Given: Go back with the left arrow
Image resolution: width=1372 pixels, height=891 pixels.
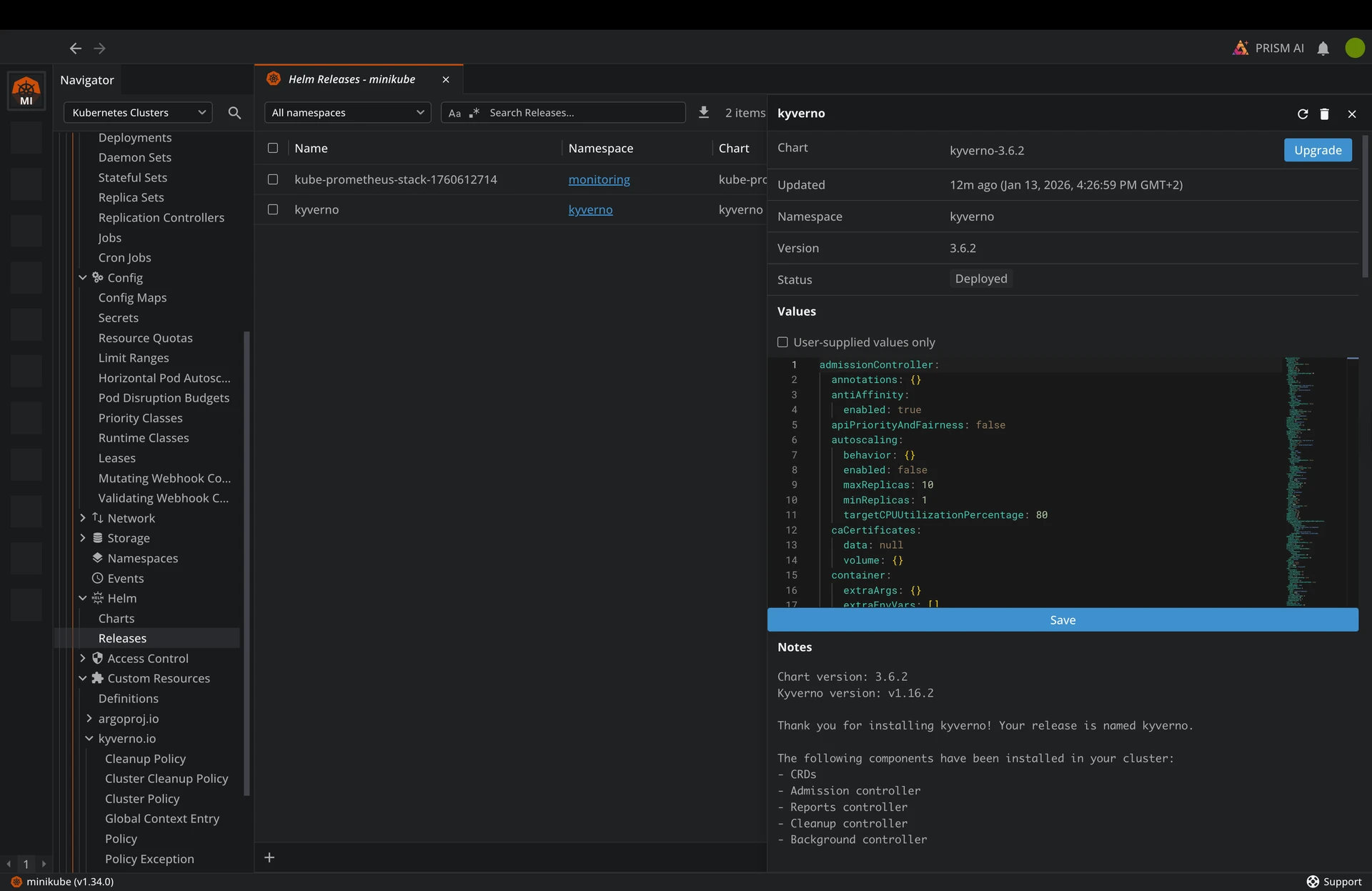Looking at the screenshot, I should pyautogui.click(x=75, y=49).
